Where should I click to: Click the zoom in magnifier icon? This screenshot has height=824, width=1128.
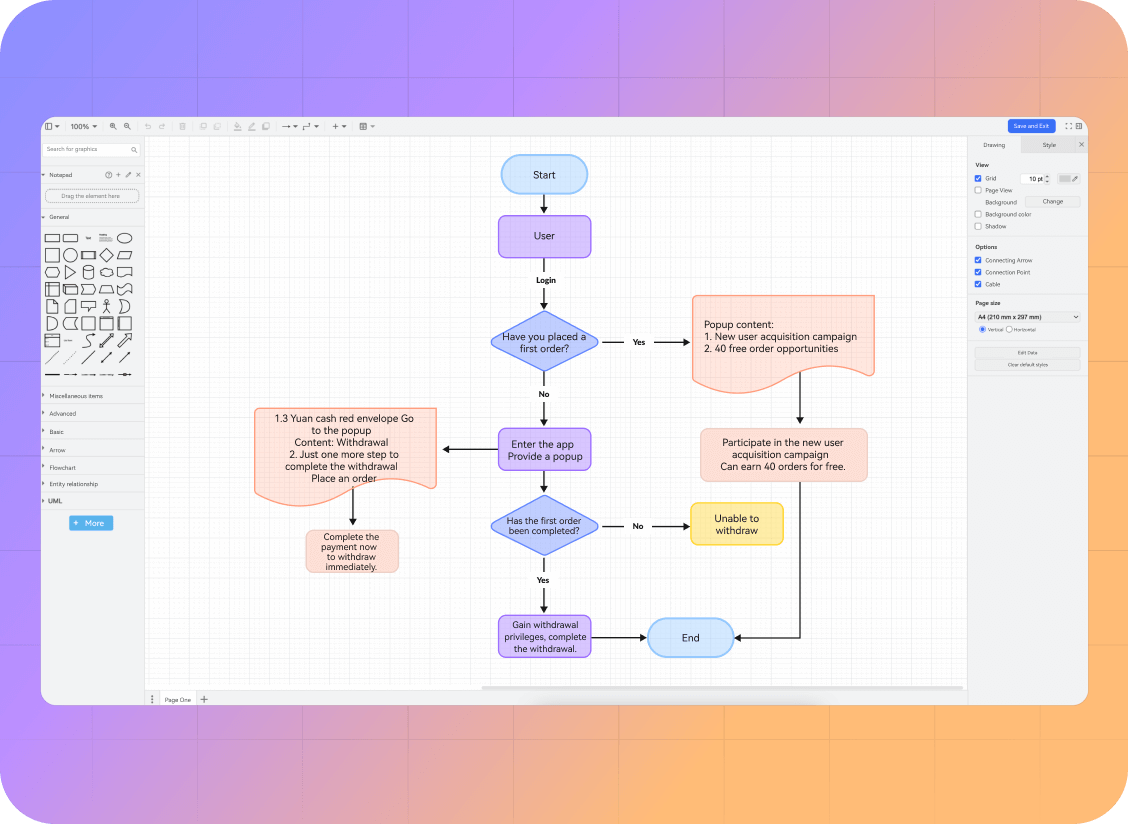(x=113, y=127)
